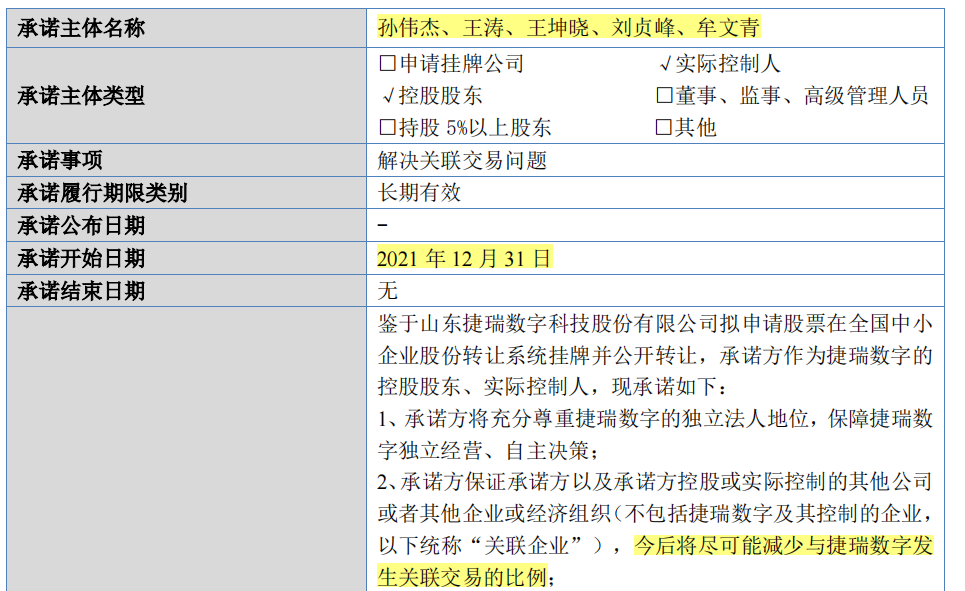965x591 pixels.
Task: Click the 承诺履行期限类别 row label
Action: (x=102, y=193)
